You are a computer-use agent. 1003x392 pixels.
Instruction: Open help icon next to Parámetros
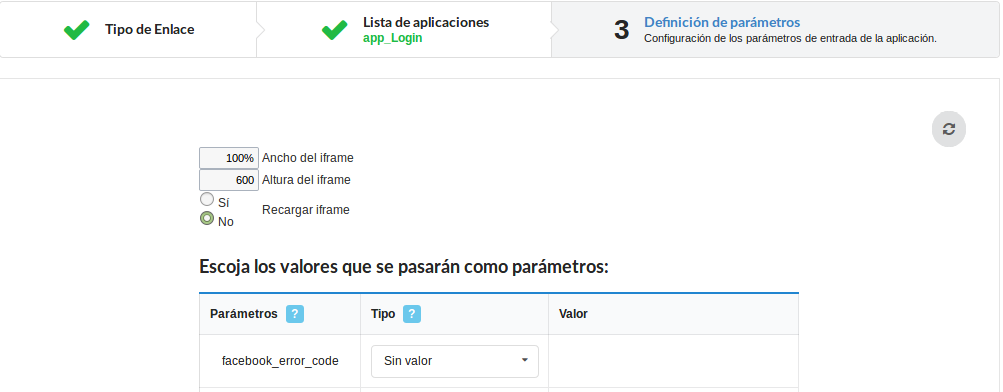pos(295,314)
